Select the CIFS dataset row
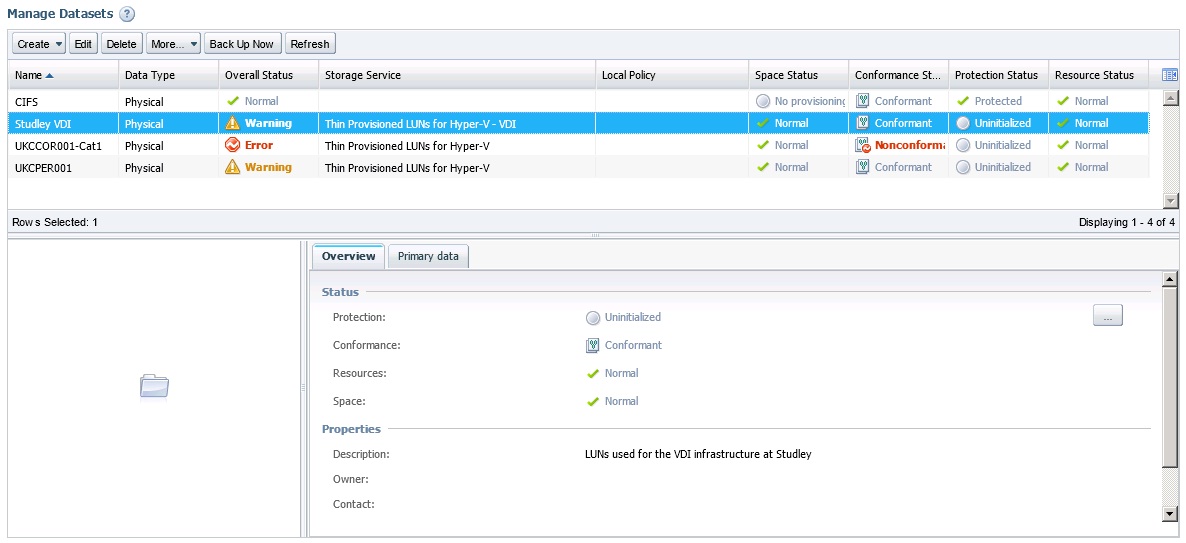The image size is (1186, 543). [x=60, y=101]
